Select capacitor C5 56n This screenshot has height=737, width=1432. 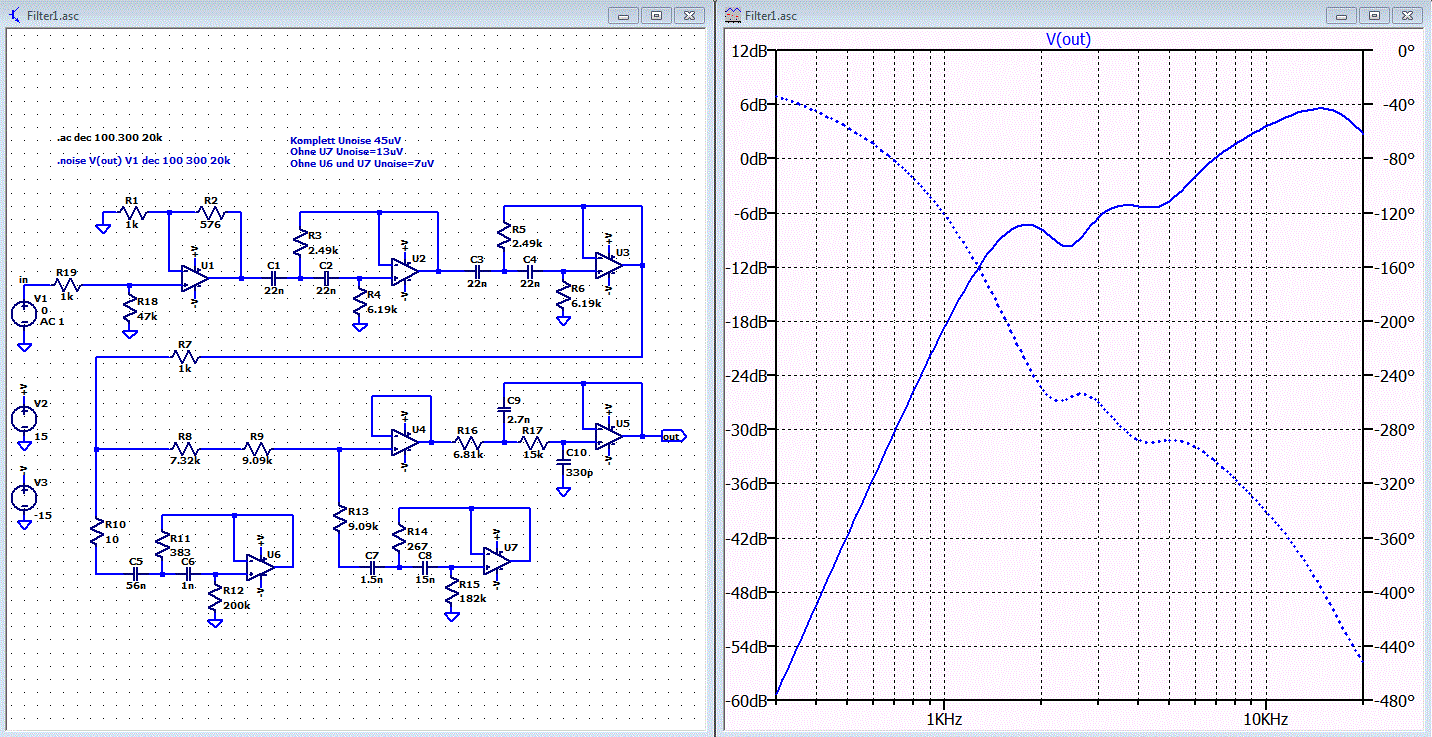coord(135,574)
